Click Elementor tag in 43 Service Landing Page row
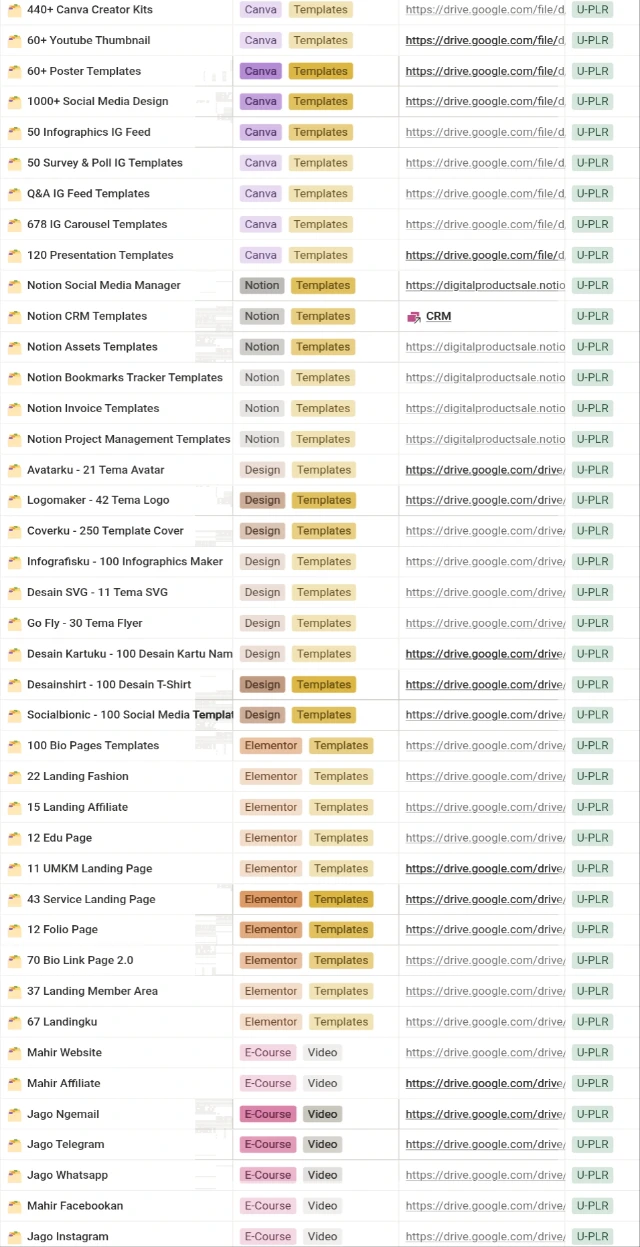 tap(271, 899)
